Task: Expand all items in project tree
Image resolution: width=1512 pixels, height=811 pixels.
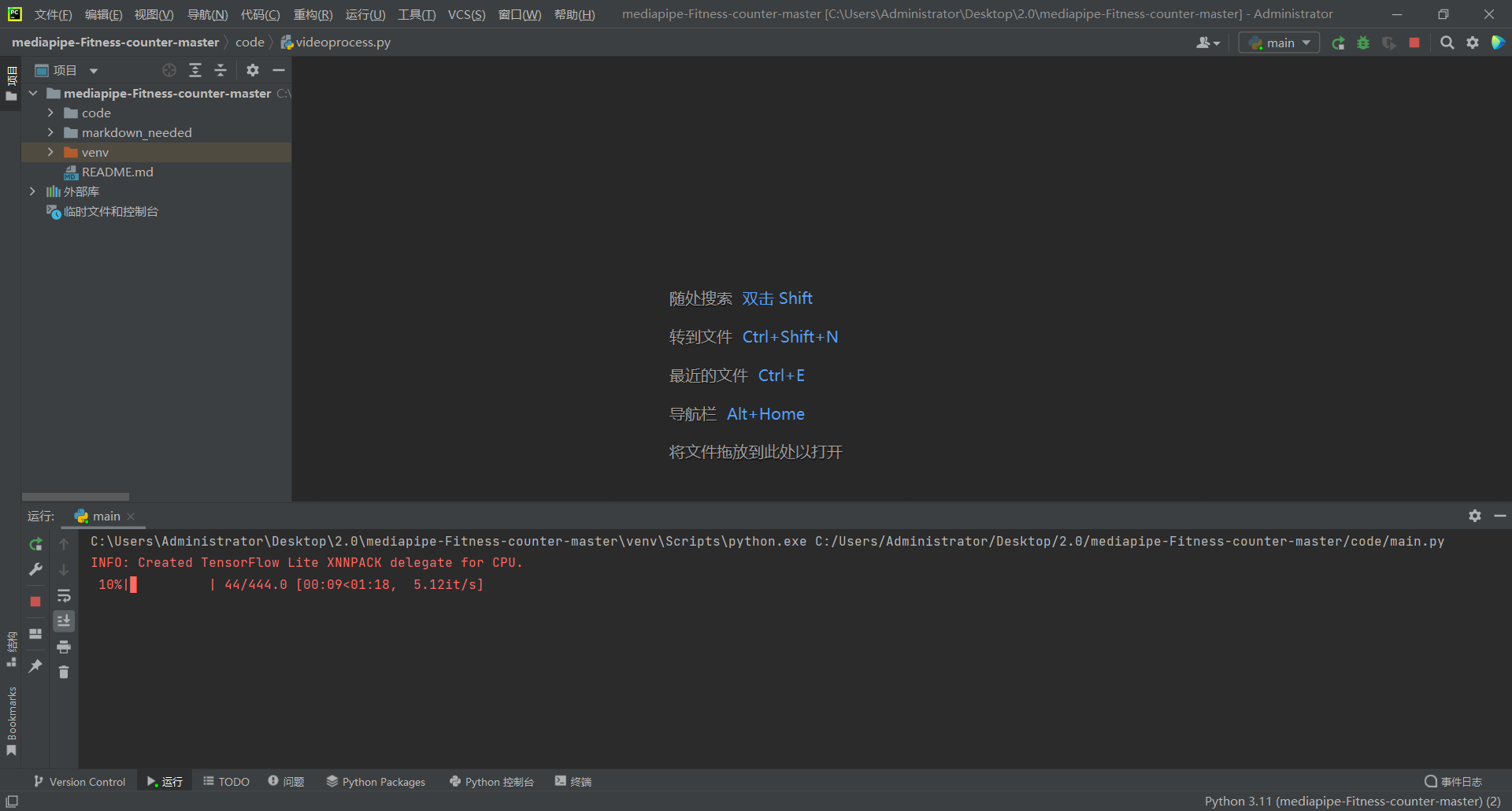Action: click(195, 70)
